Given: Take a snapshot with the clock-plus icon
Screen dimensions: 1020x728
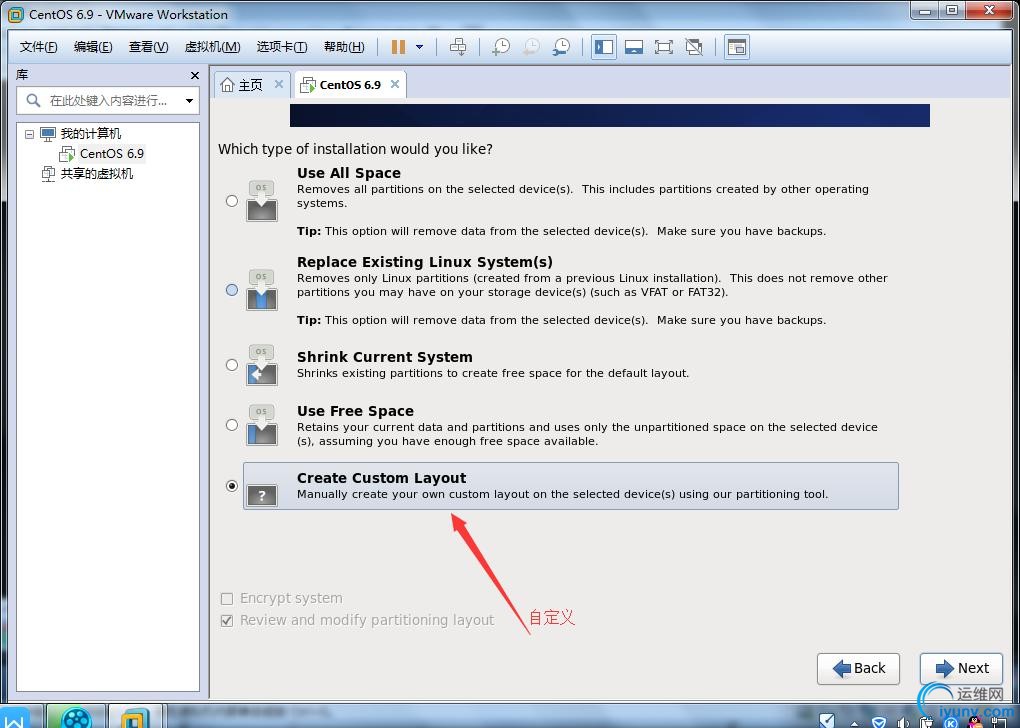Looking at the screenshot, I should point(501,47).
